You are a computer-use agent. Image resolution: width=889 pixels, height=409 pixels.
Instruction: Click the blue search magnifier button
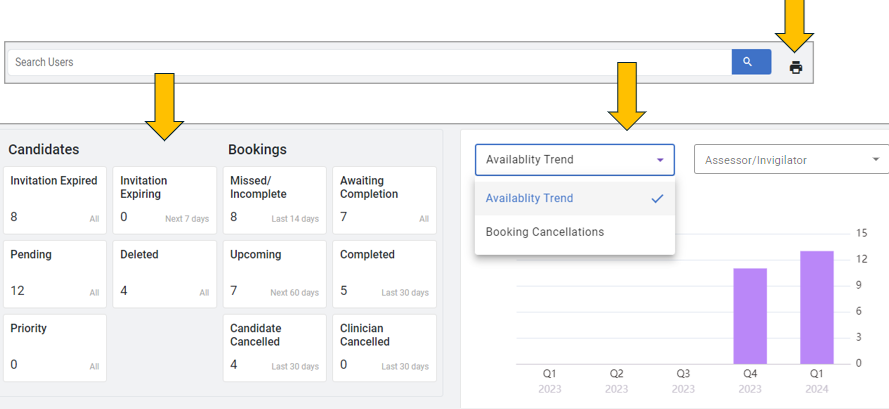750,62
